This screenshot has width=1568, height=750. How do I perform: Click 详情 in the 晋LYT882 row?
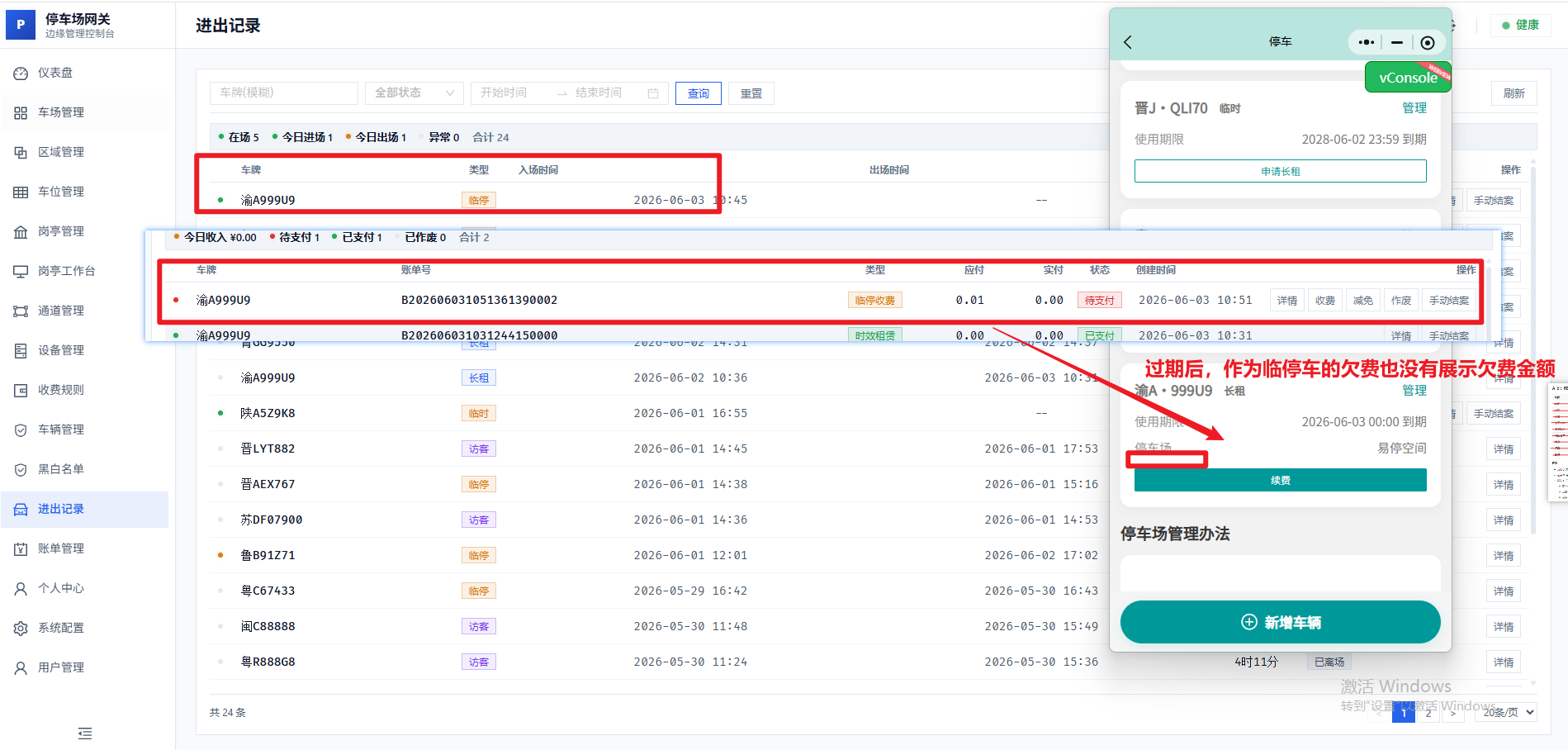1504,449
